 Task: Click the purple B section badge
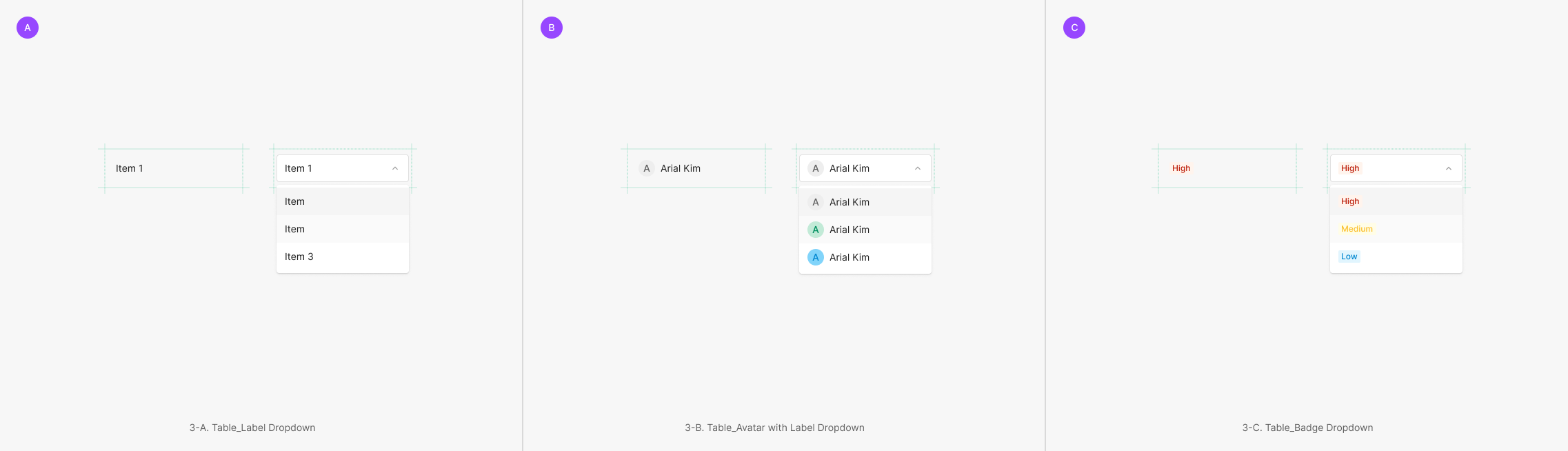[552, 28]
